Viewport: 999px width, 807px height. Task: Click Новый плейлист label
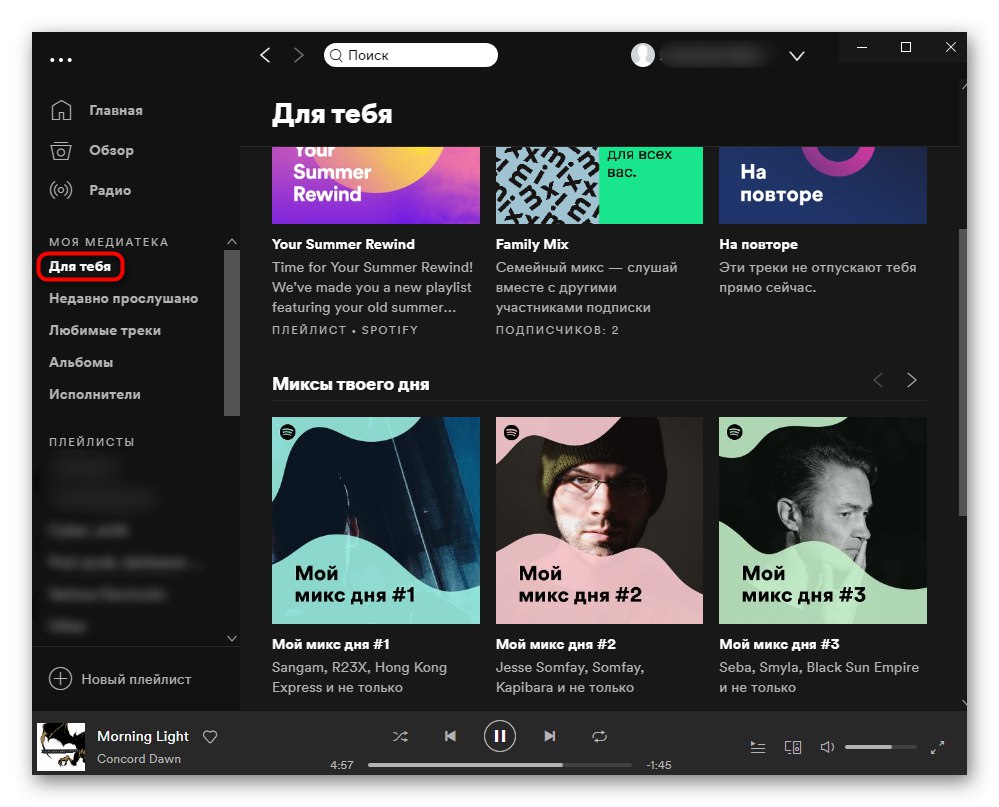point(136,680)
